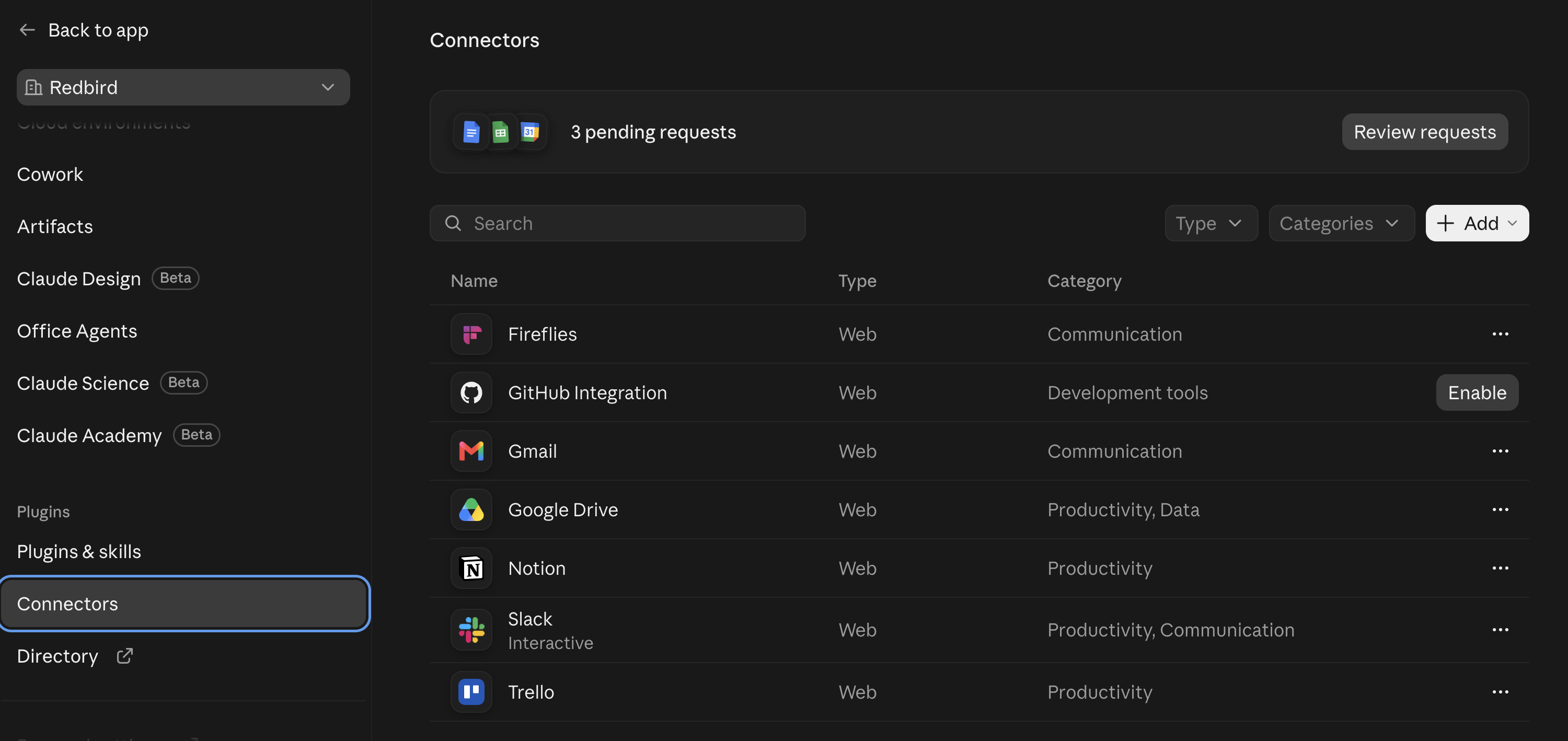Open the Type filter dropdown
The width and height of the screenshot is (1568, 741).
(1210, 223)
